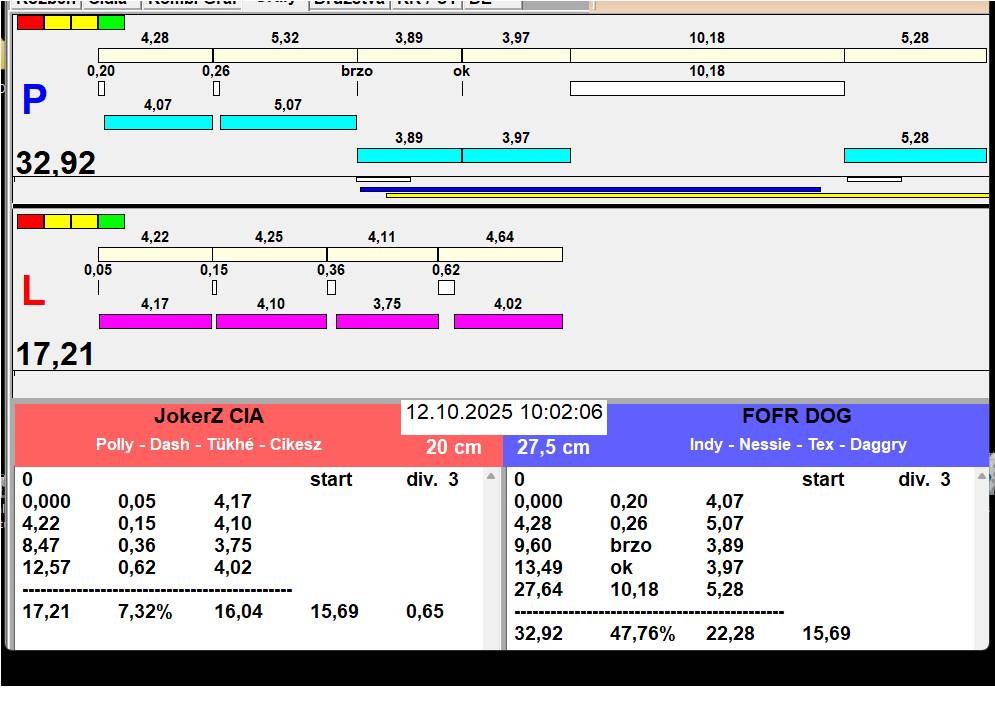995x716 pixels.
Task: Click the cream 4,25 segment in lane L
Action: tap(270, 255)
